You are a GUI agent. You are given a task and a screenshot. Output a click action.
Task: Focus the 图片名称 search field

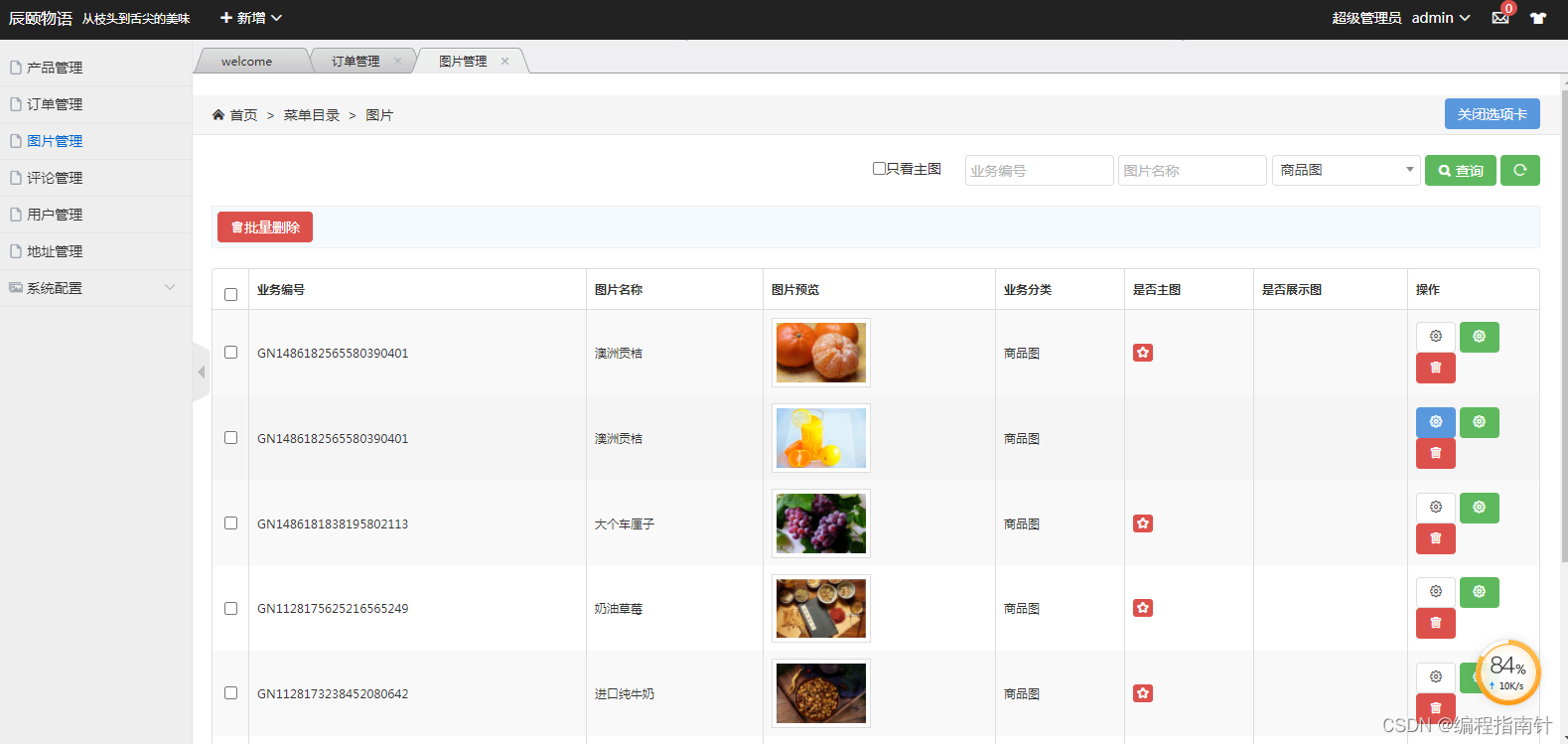pyautogui.click(x=1193, y=170)
